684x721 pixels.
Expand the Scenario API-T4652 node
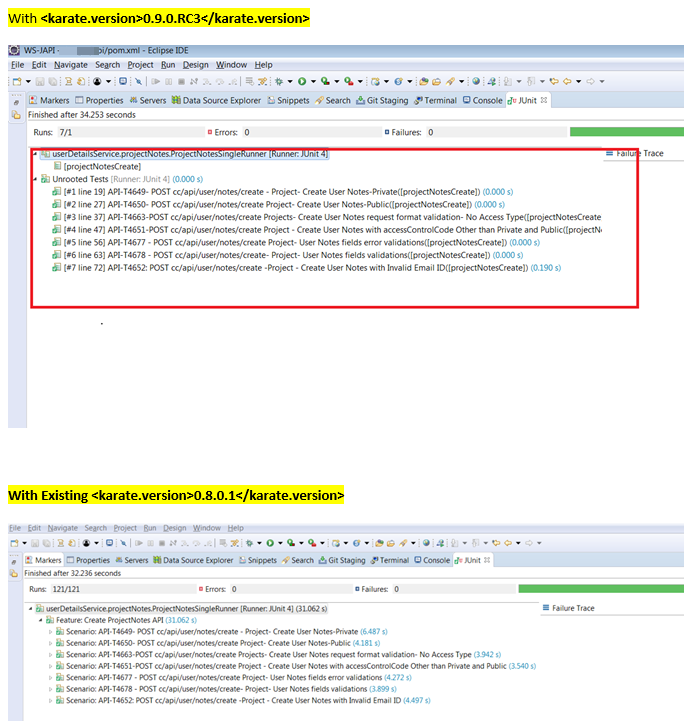[51, 701]
